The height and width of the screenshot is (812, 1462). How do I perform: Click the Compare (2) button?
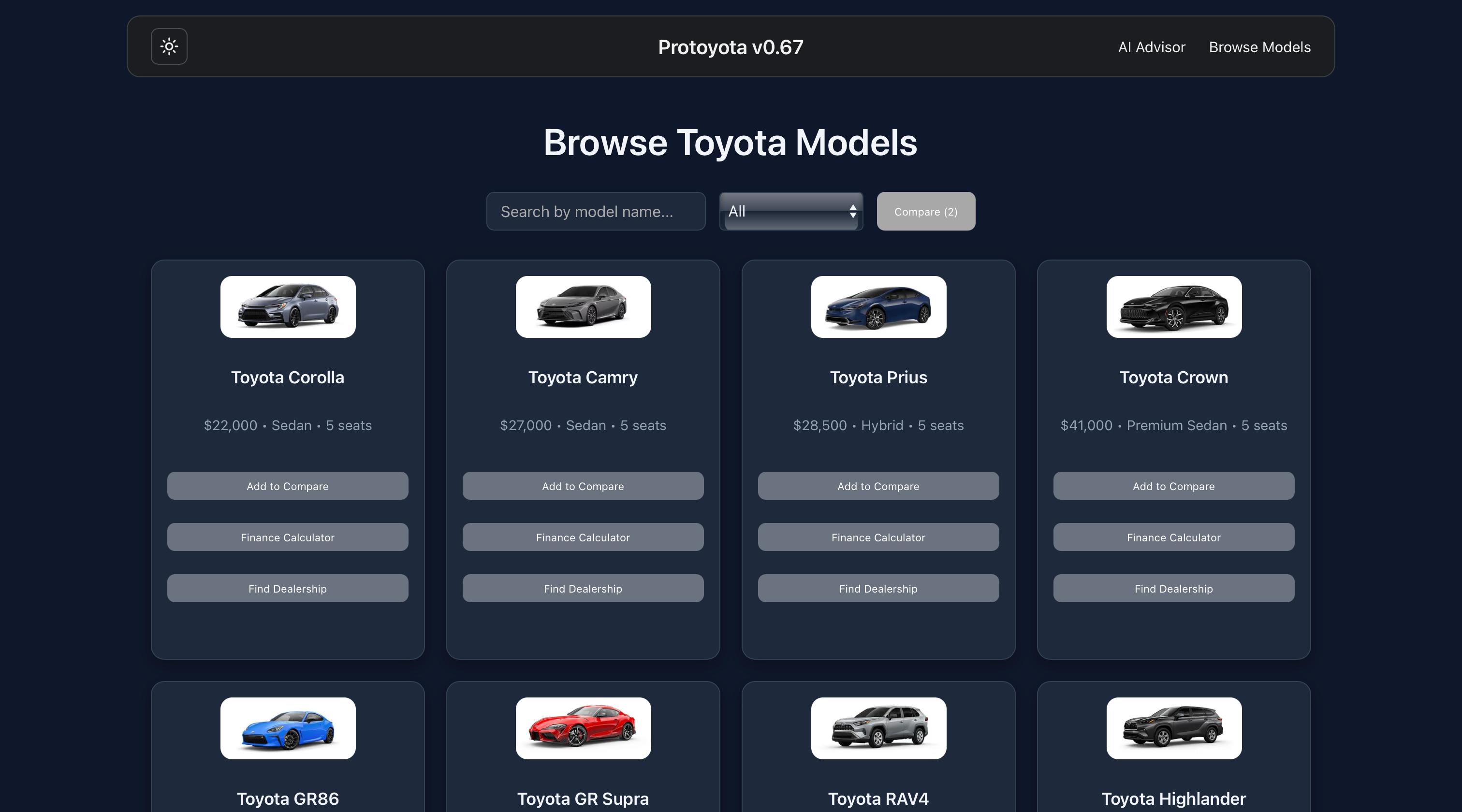(925, 212)
